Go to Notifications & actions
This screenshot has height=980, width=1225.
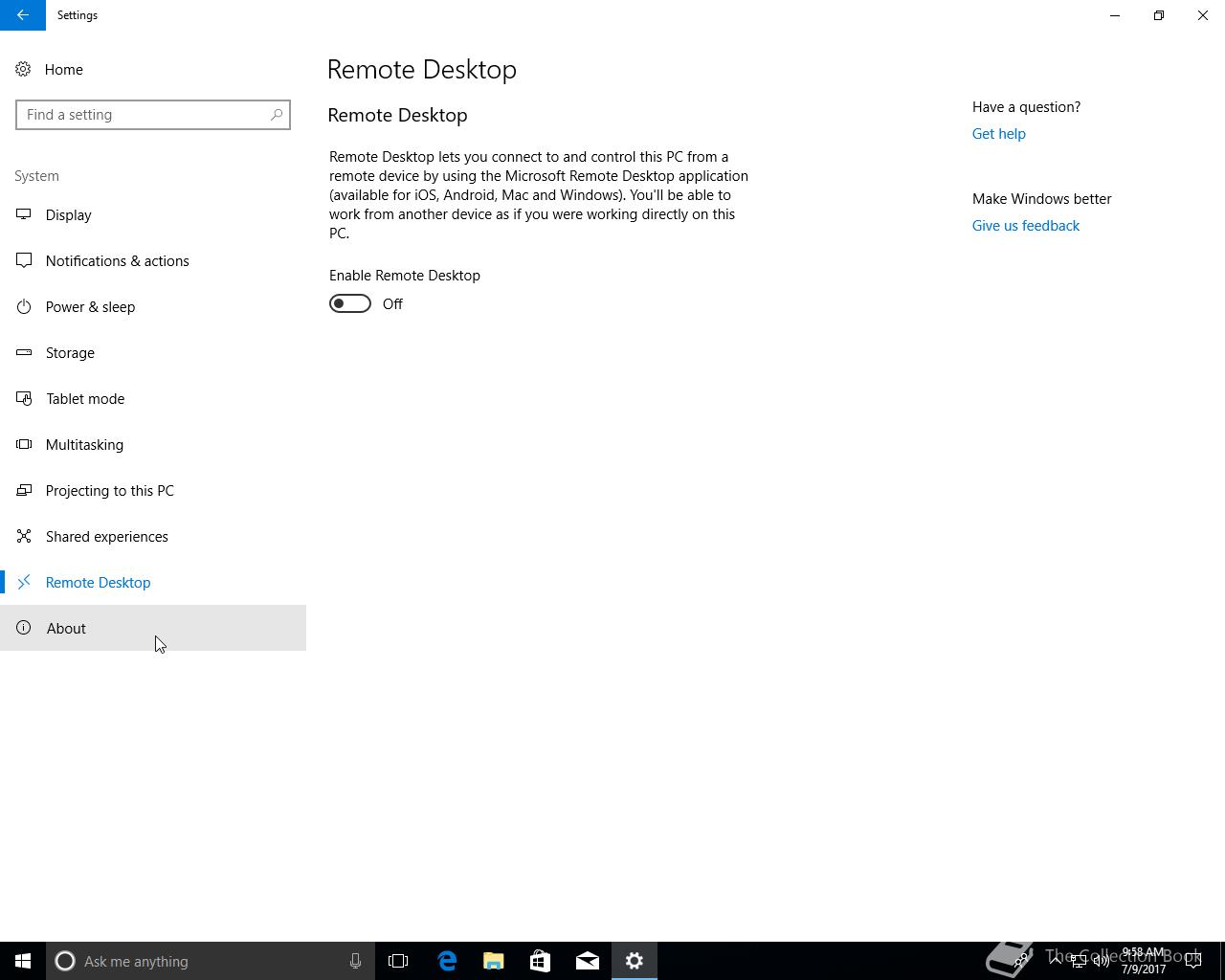point(153,260)
